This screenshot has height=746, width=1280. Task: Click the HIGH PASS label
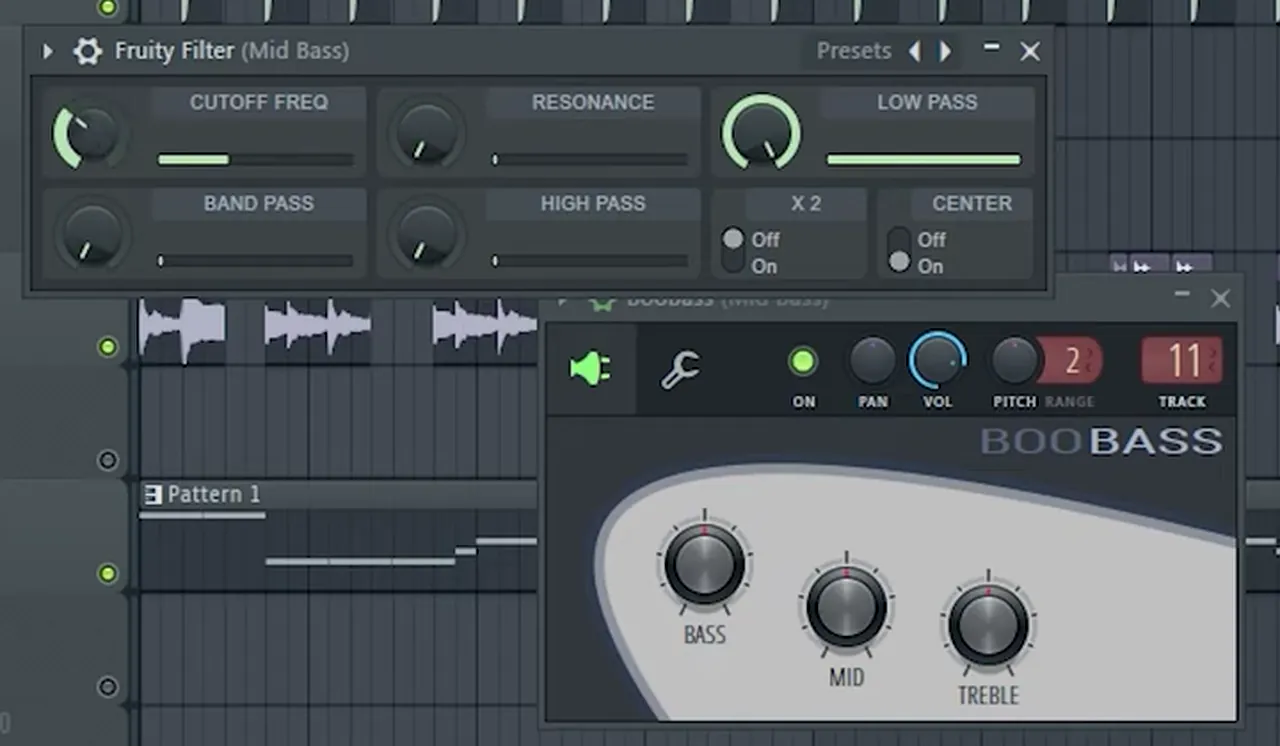coord(593,203)
